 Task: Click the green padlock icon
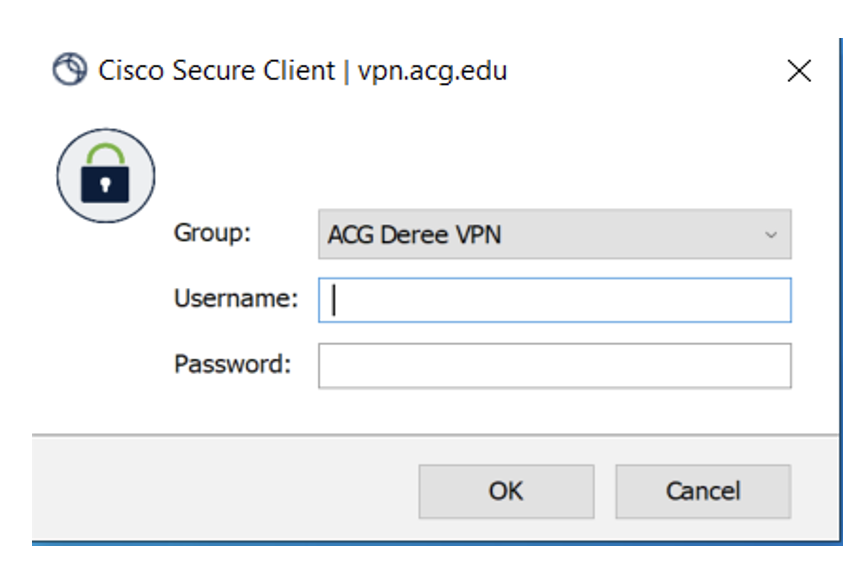[106, 175]
